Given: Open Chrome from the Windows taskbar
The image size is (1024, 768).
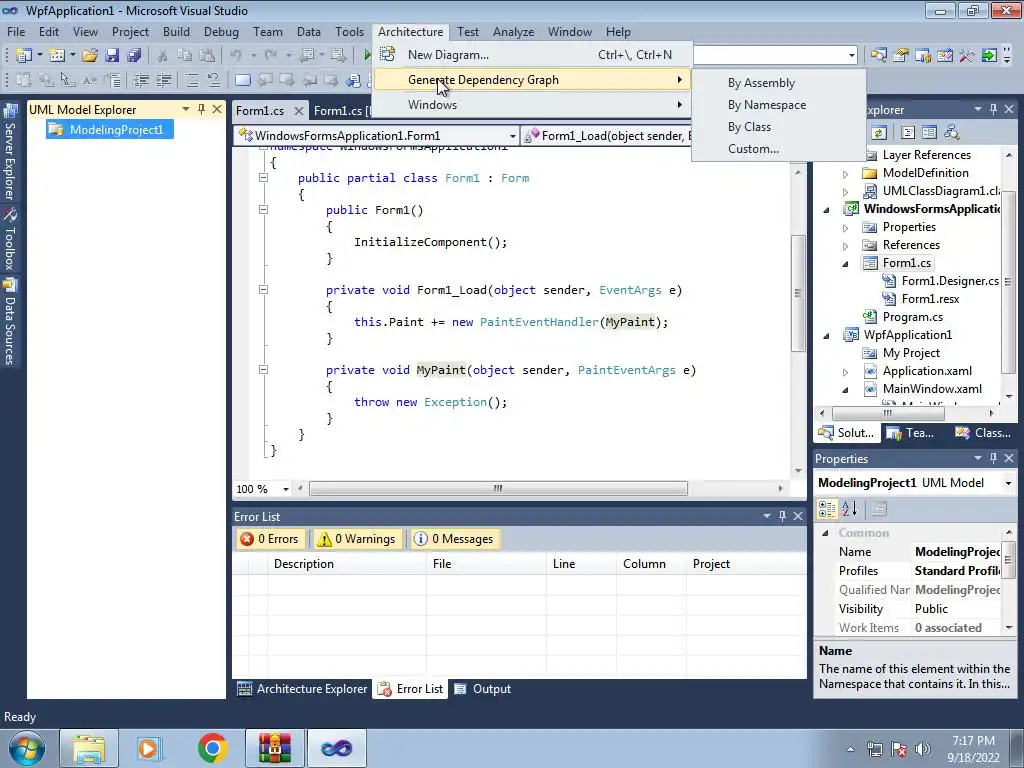Looking at the screenshot, I should (x=212, y=748).
